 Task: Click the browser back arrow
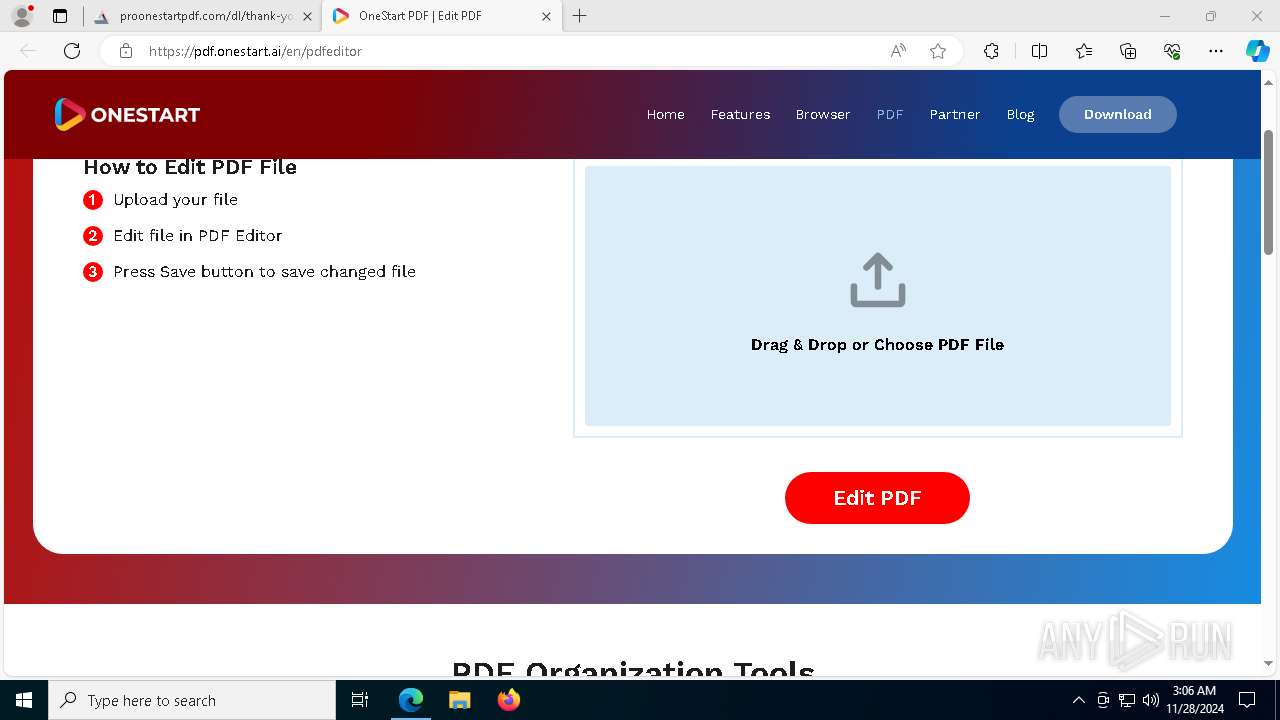(28, 51)
